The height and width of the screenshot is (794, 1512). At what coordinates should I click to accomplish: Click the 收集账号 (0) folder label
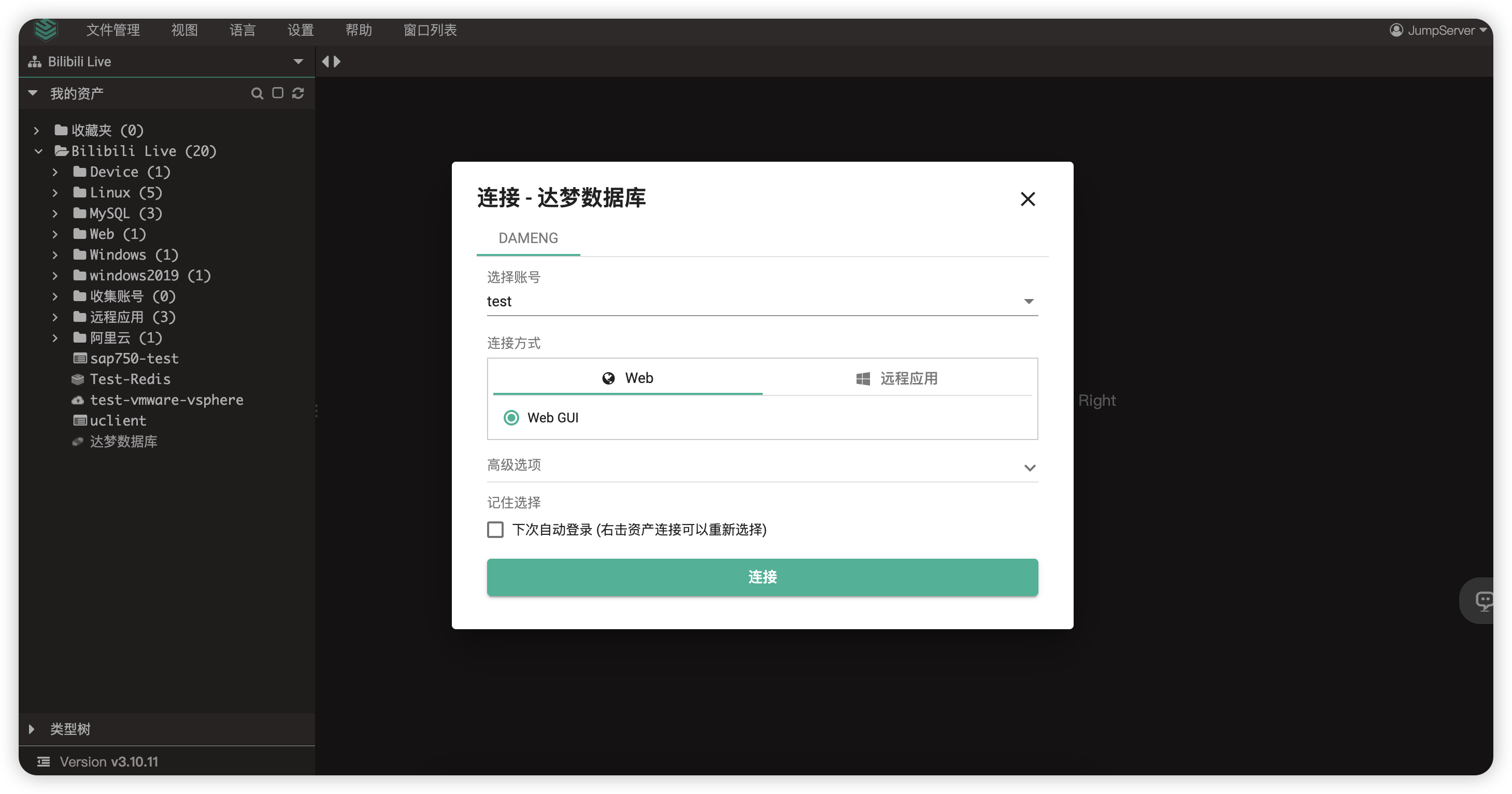point(133,296)
